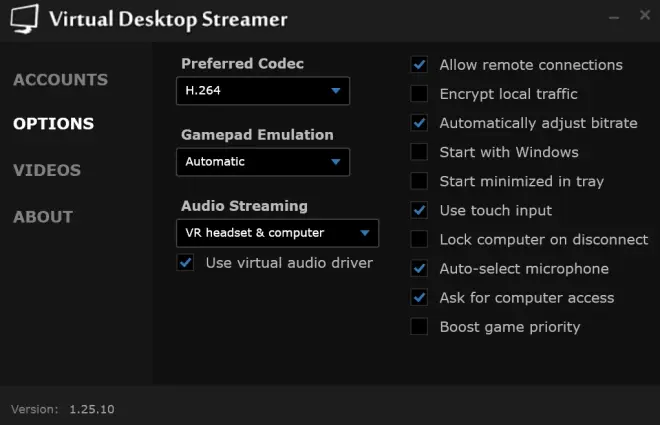Select the OPTIONS tab
660x425 pixels.
coord(53,123)
